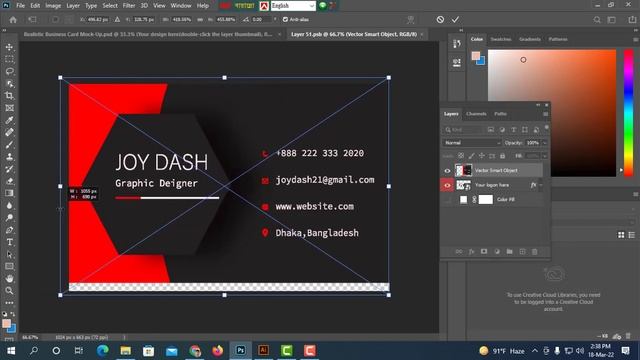Select the Brush tool
This screenshot has height=360, width=640.
click(x=9, y=144)
